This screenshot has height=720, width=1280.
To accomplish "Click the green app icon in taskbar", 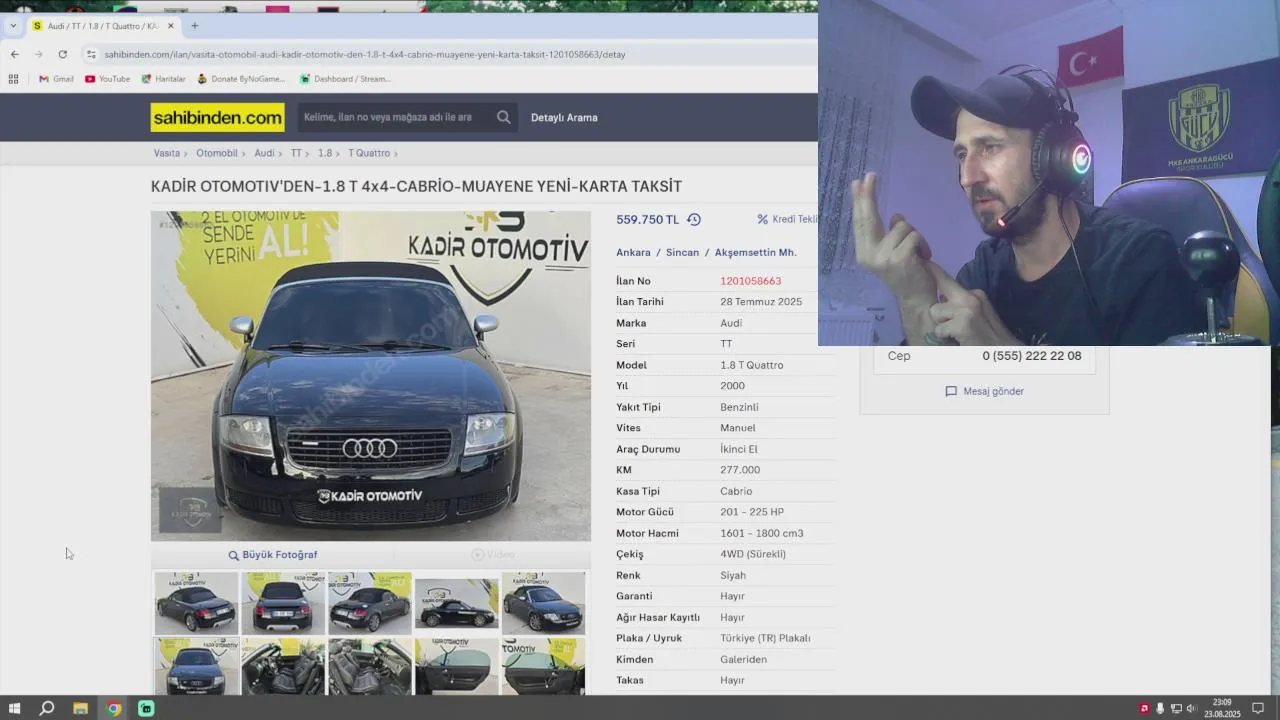I will [x=146, y=708].
